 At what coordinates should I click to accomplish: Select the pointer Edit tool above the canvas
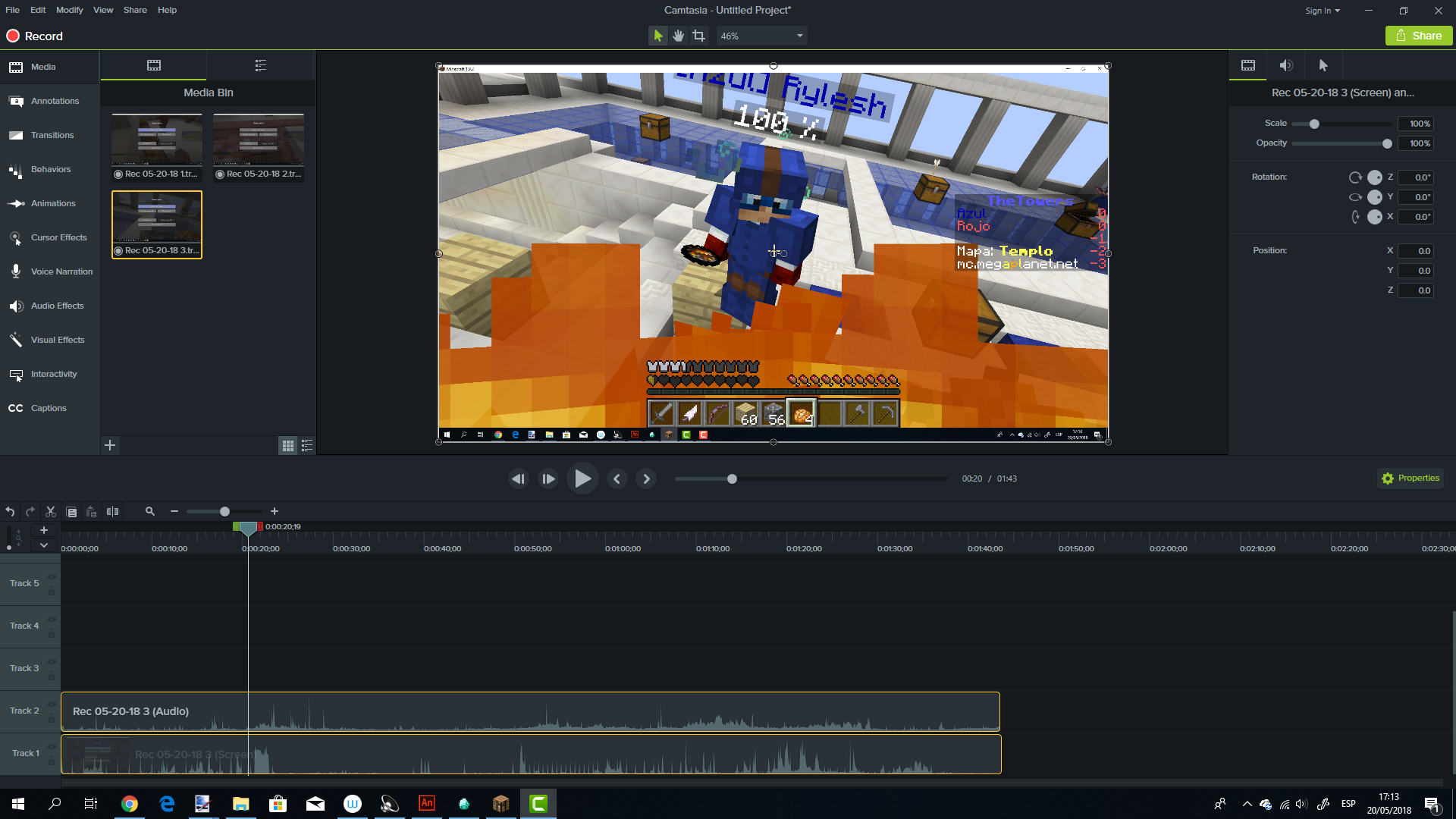click(657, 36)
